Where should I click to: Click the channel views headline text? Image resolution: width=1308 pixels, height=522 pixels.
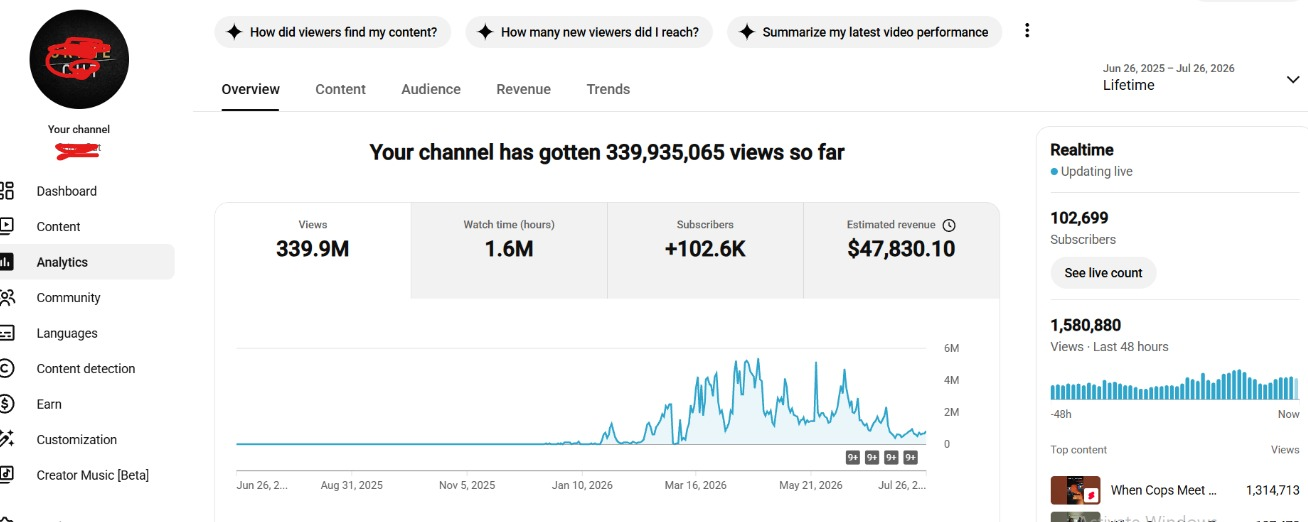click(607, 152)
